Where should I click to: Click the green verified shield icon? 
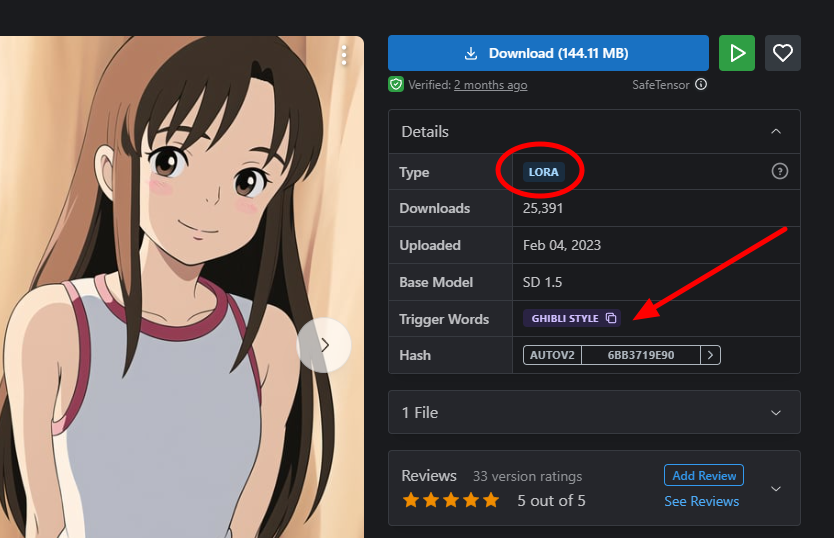click(396, 85)
